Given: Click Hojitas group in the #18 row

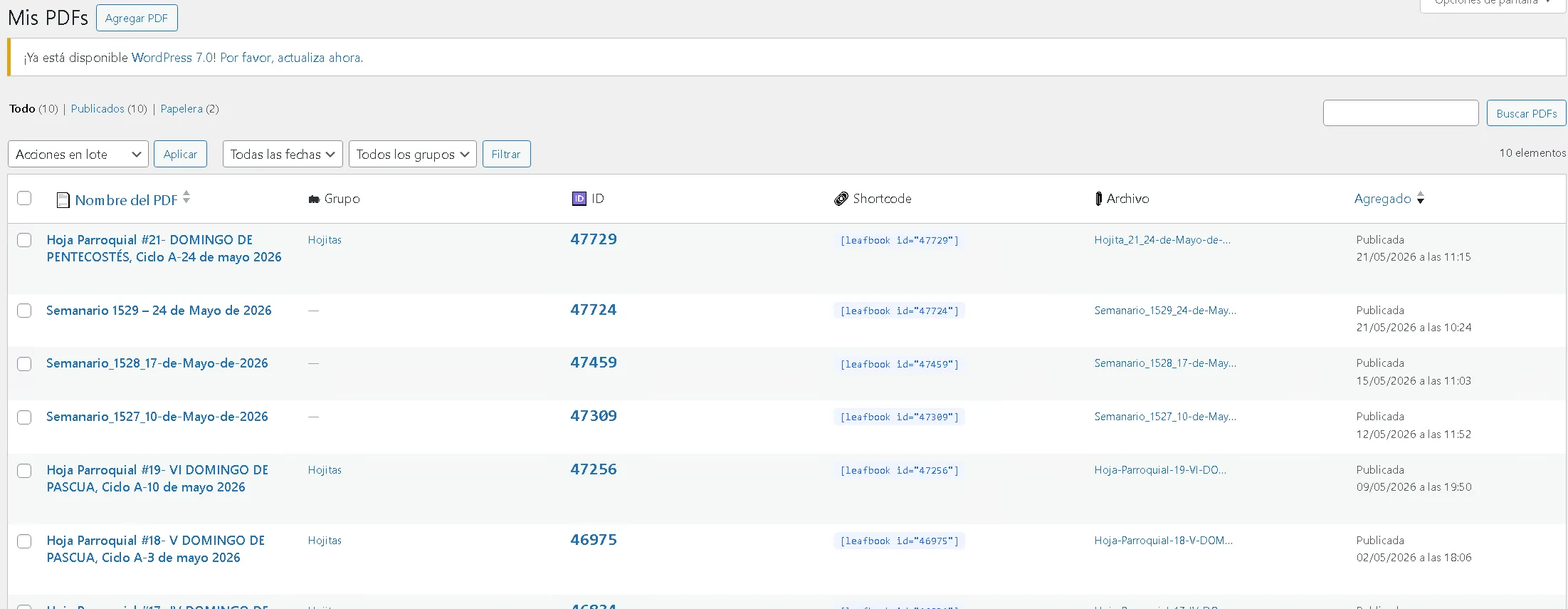Looking at the screenshot, I should coord(325,541).
